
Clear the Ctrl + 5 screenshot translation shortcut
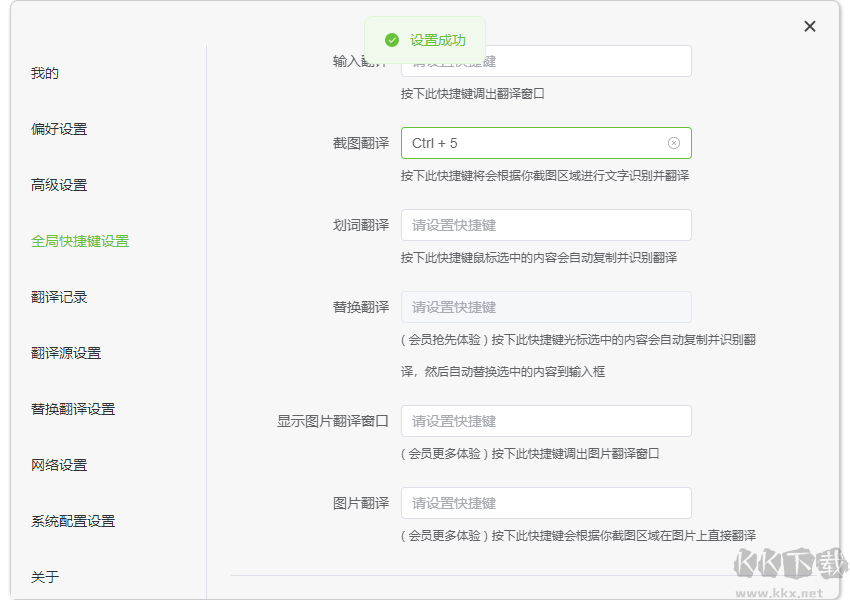(673, 142)
